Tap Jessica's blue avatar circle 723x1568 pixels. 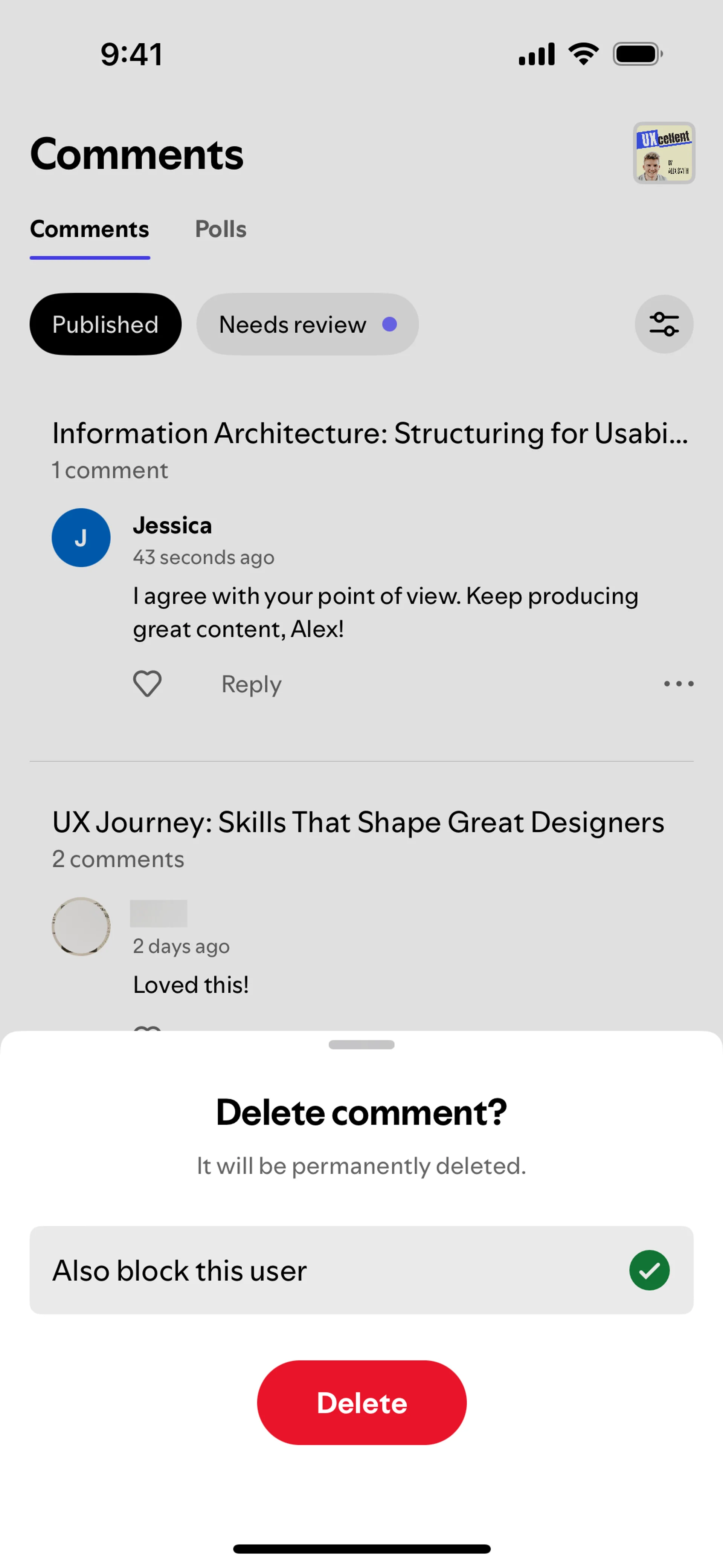(x=81, y=538)
